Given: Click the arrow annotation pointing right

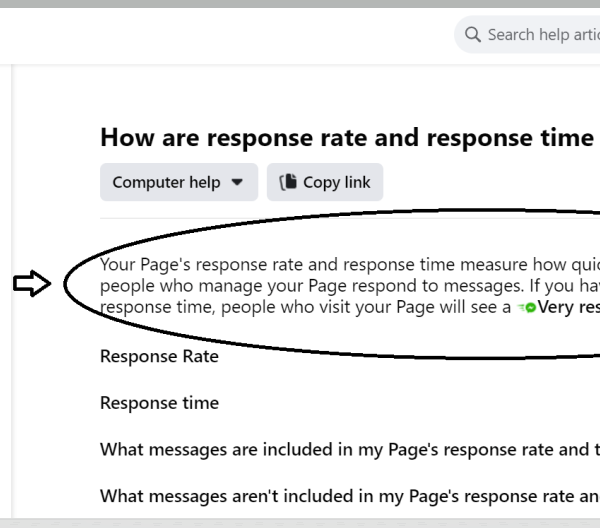Looking at the screenshot, I should click(32, 284).
